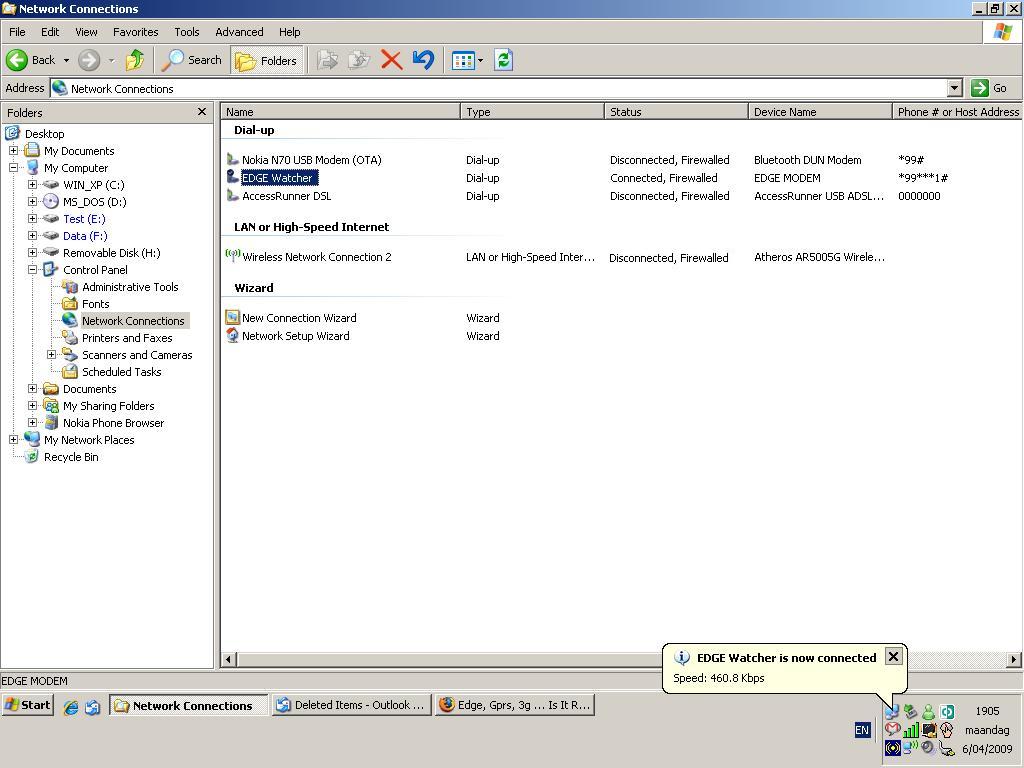Close the Folders pane

pos(202,112)
